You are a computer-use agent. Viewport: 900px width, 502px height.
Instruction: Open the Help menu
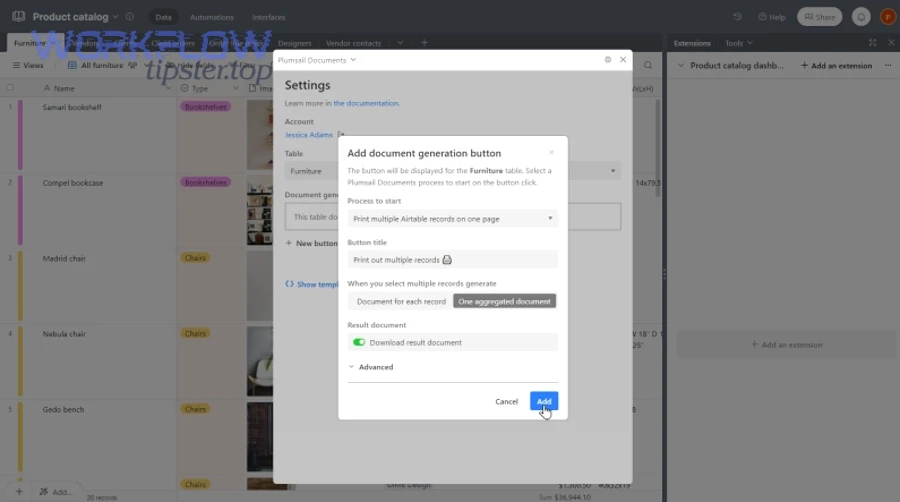point(772,17)
